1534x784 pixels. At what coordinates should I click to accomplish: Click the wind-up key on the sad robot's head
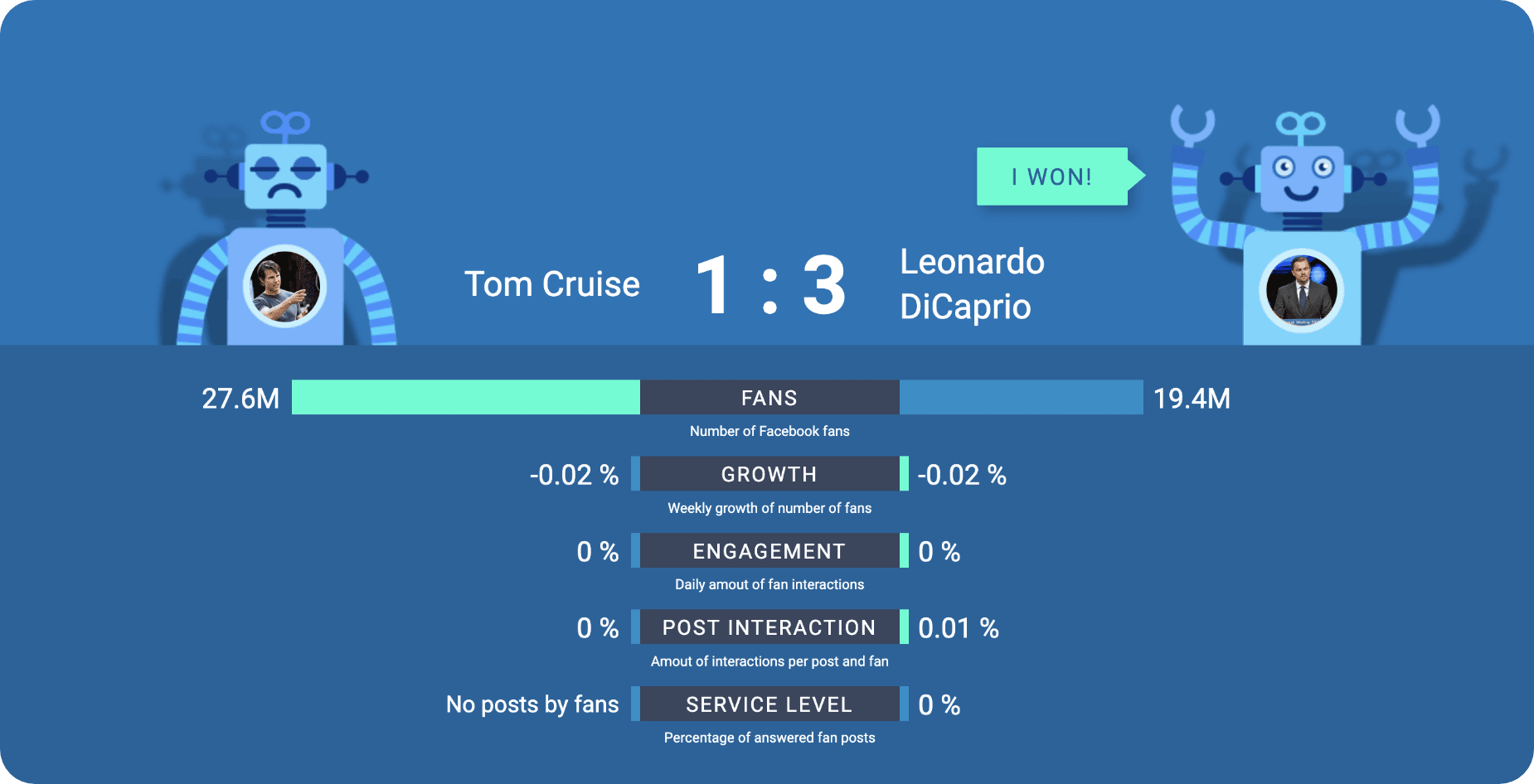[285, 124]
